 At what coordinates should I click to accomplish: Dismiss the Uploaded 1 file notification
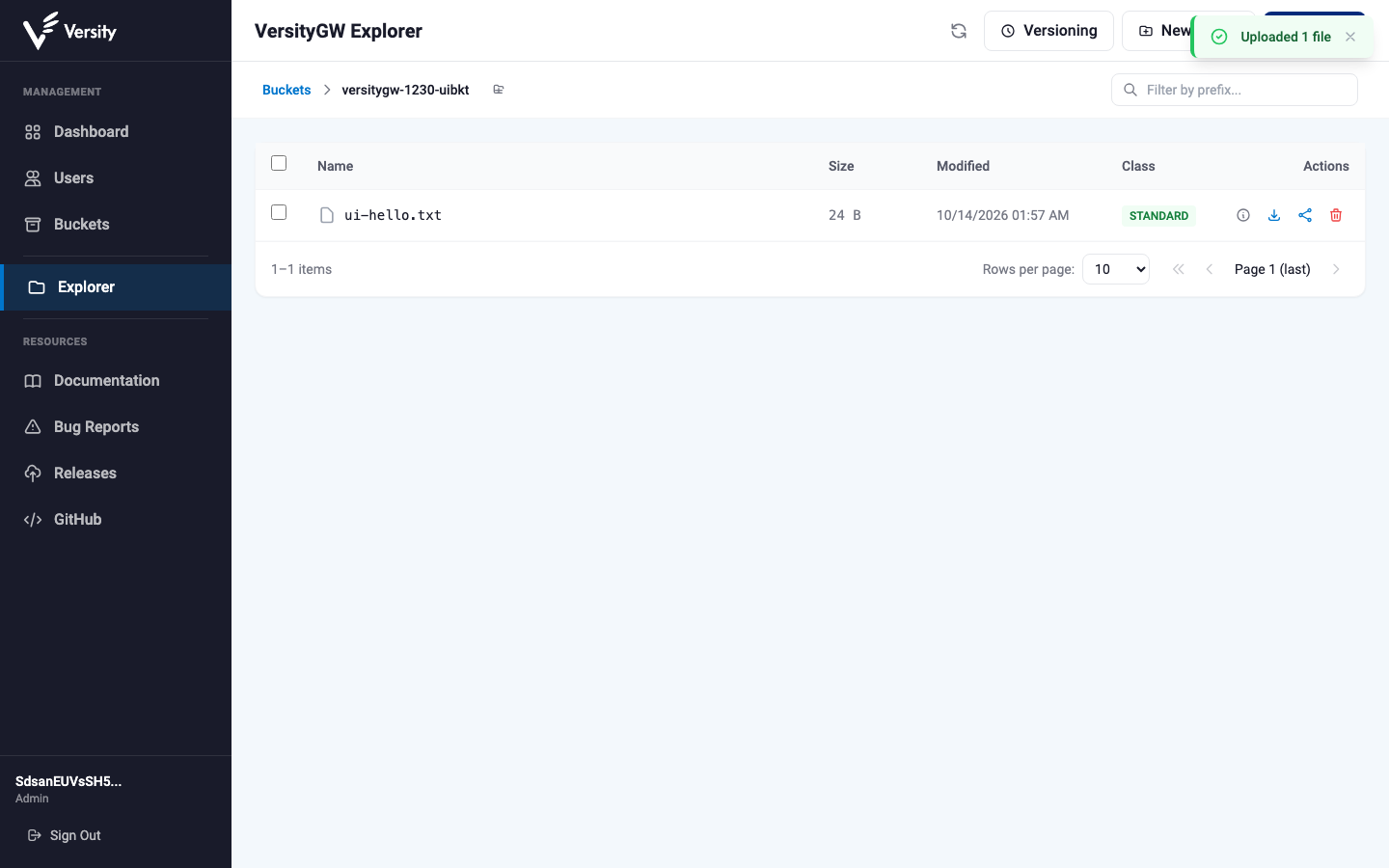1350,37
